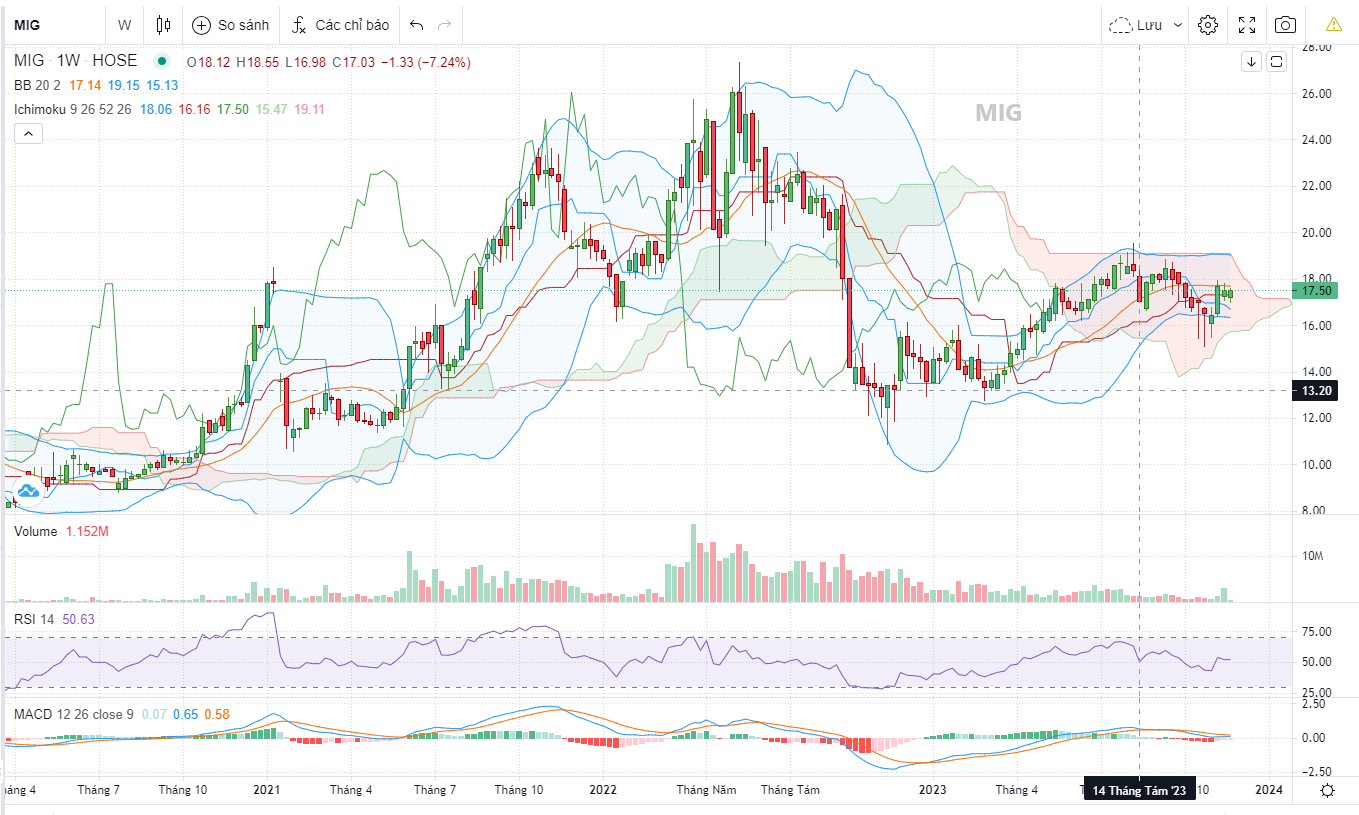This screenshot has width=1359, height=815.
Task: Click the blue cloud logo on chart
Action: 27,491
